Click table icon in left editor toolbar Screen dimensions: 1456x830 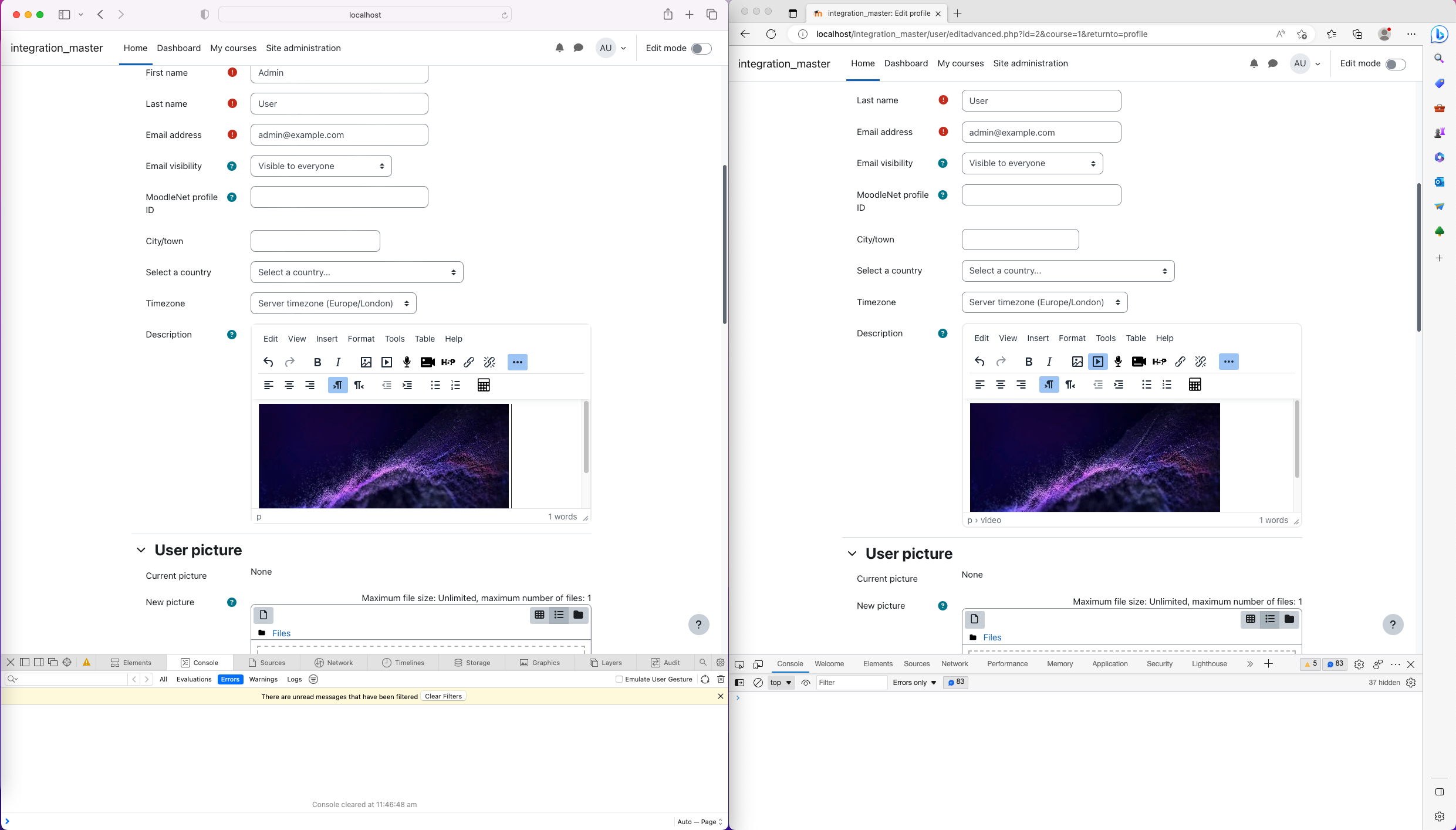484,385
